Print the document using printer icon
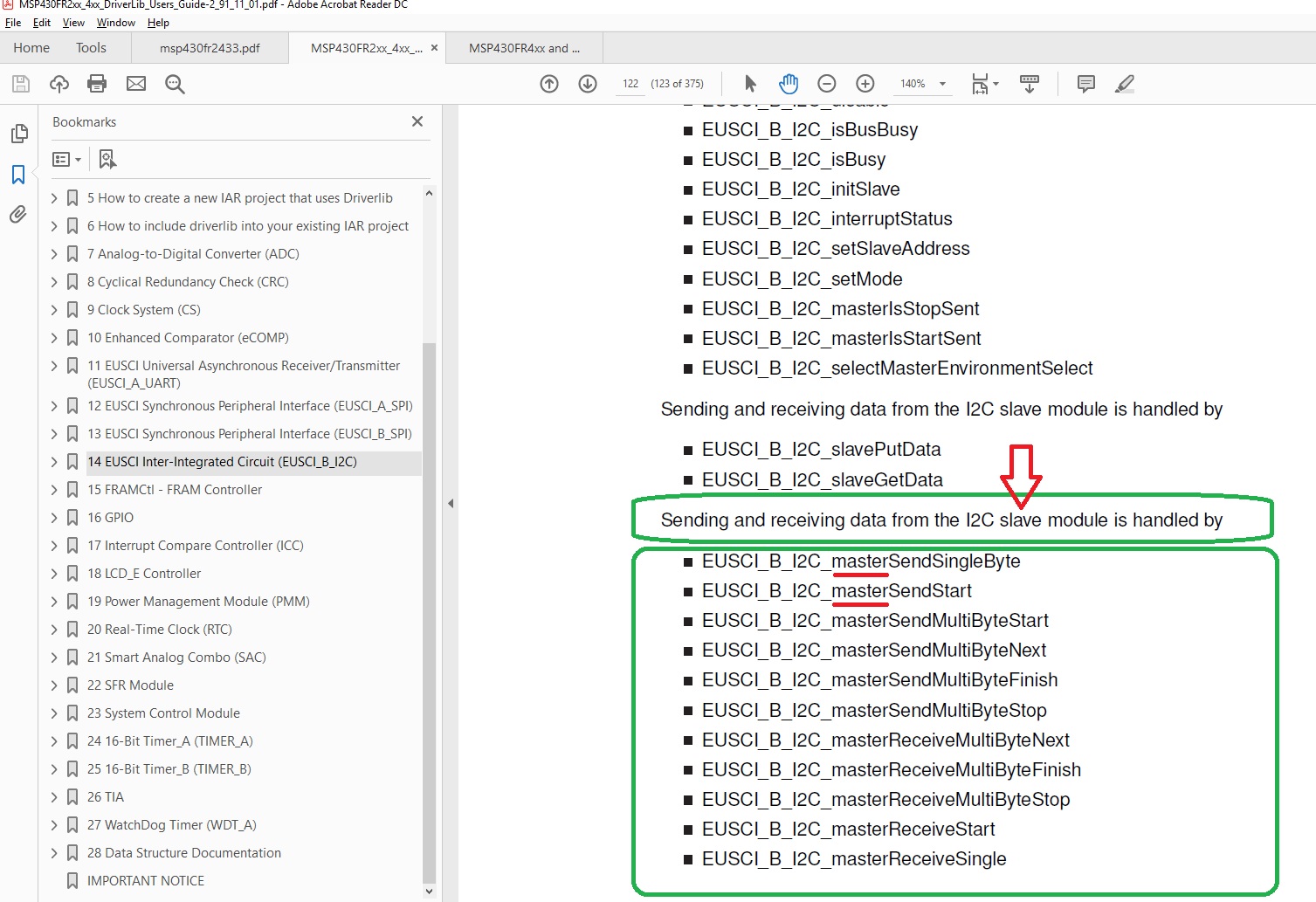The image size is (1316, 902). pos(97,84)
